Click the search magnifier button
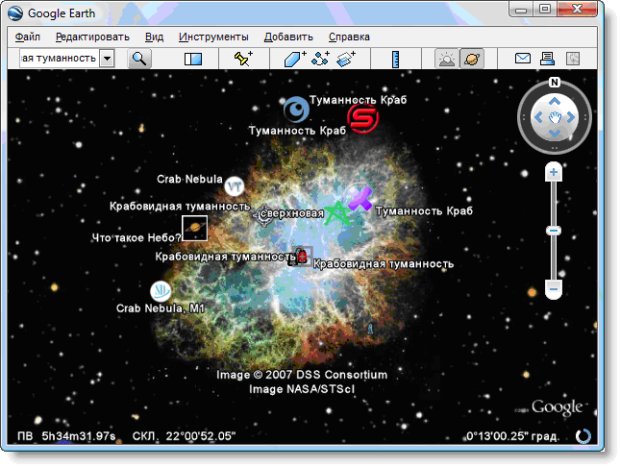The height and width of the screenshot is (467, 620). click(140, 59)
